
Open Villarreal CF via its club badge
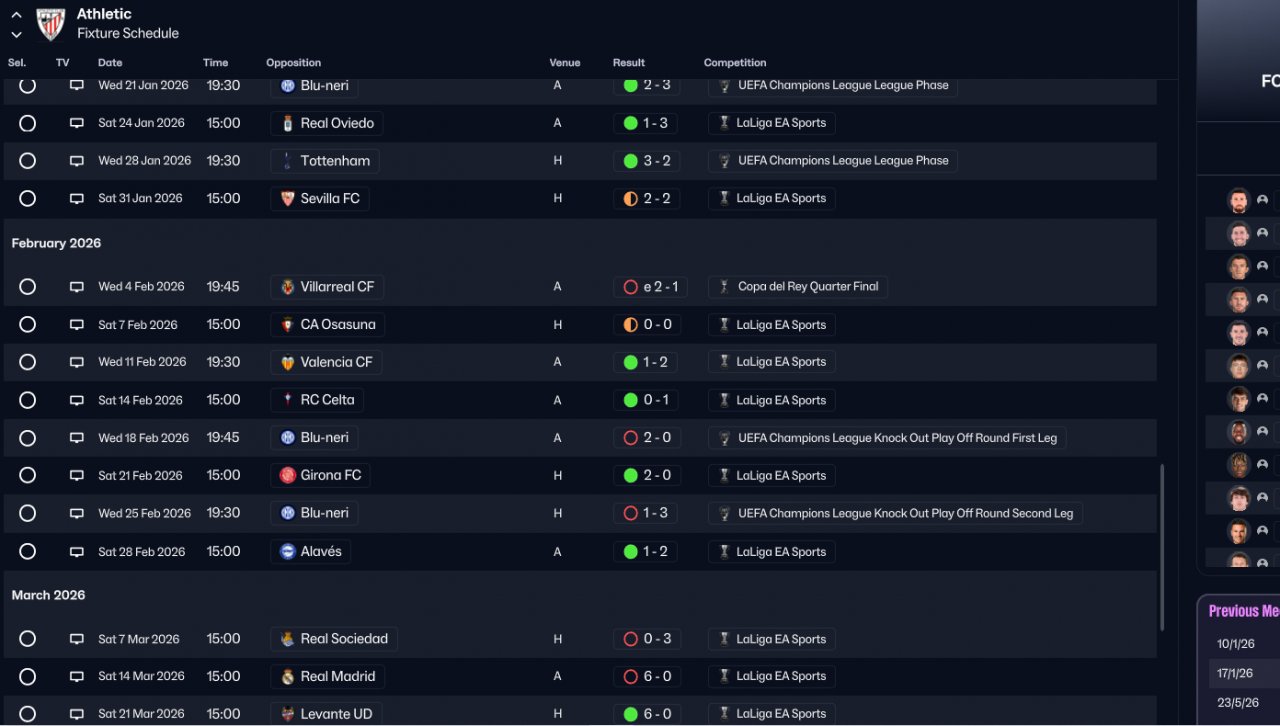[288, 287]
